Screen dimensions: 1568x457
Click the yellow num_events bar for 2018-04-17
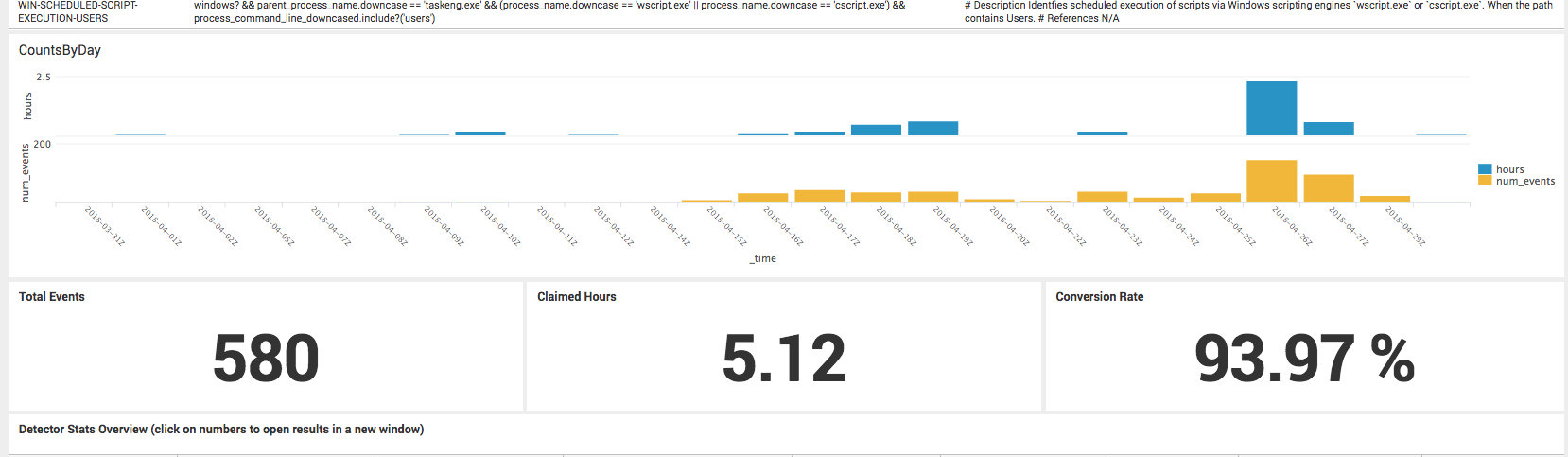(819, 197)
